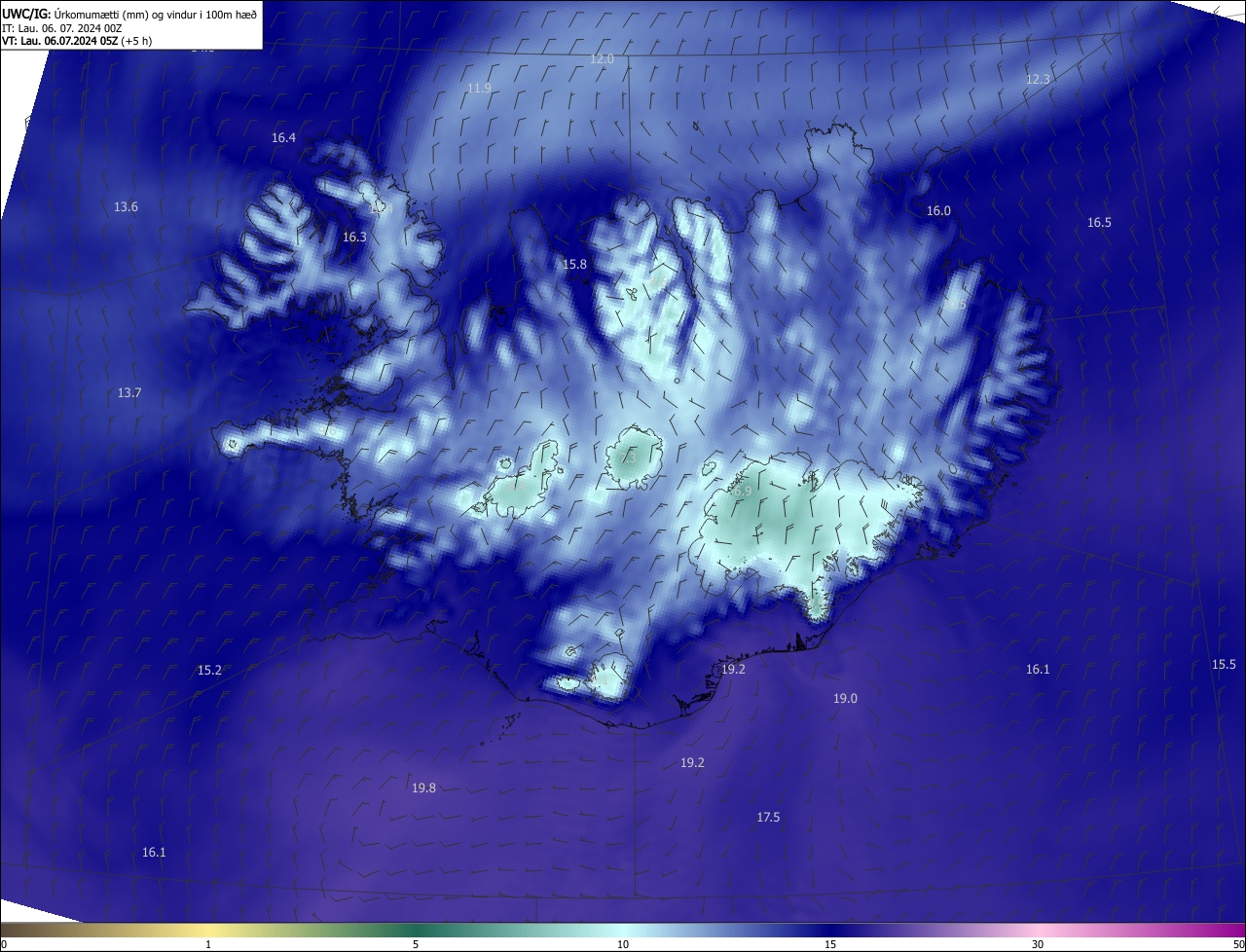The image size is (1246, 952).
Task: Select the valid time line 'VT: Lau. 06.07.2024 05Z (+5 h)'
Action: [x=77, y=41]
